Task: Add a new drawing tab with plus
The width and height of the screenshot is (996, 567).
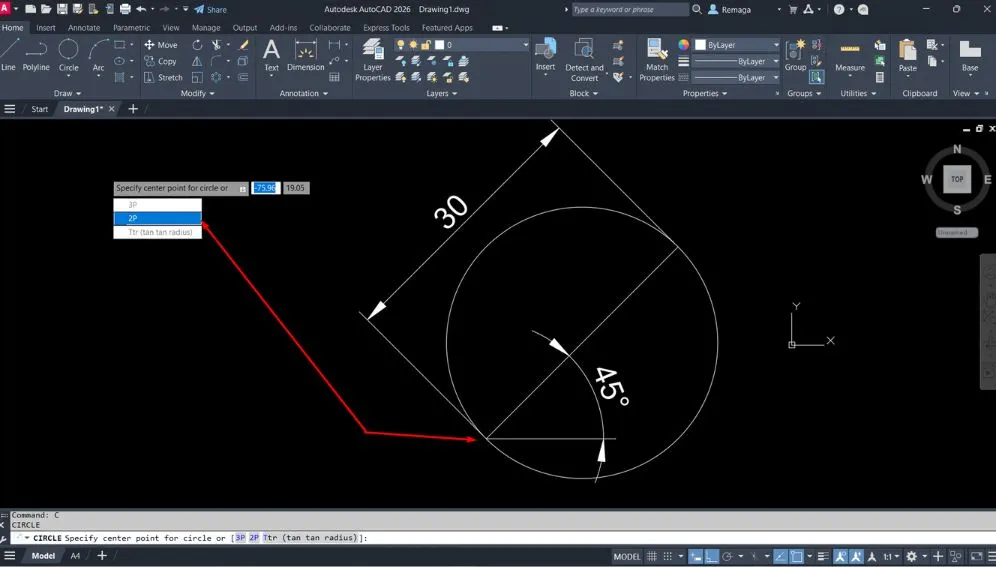Action: point(133,109)
